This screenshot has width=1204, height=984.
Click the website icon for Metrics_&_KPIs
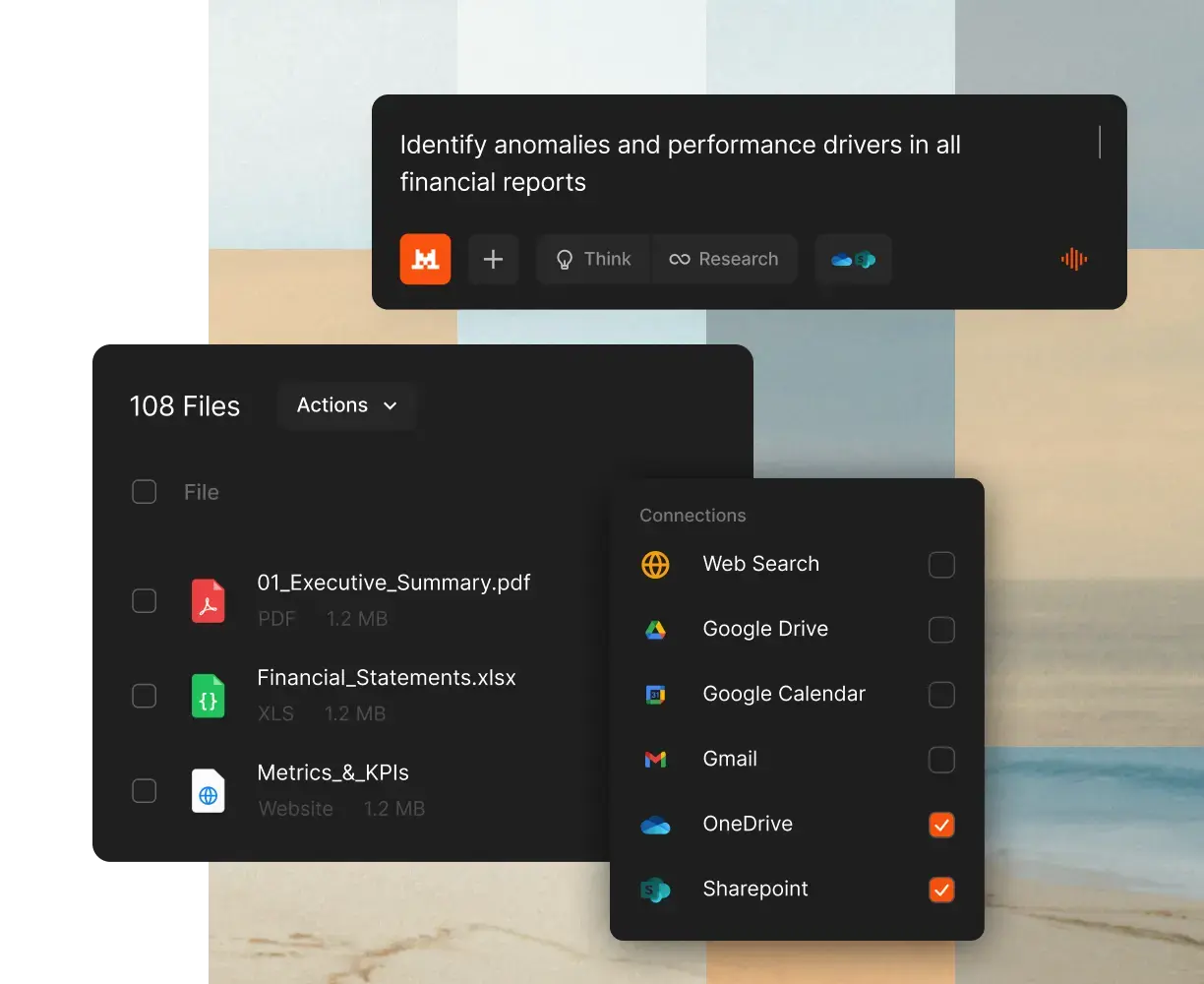coord(209,790)
